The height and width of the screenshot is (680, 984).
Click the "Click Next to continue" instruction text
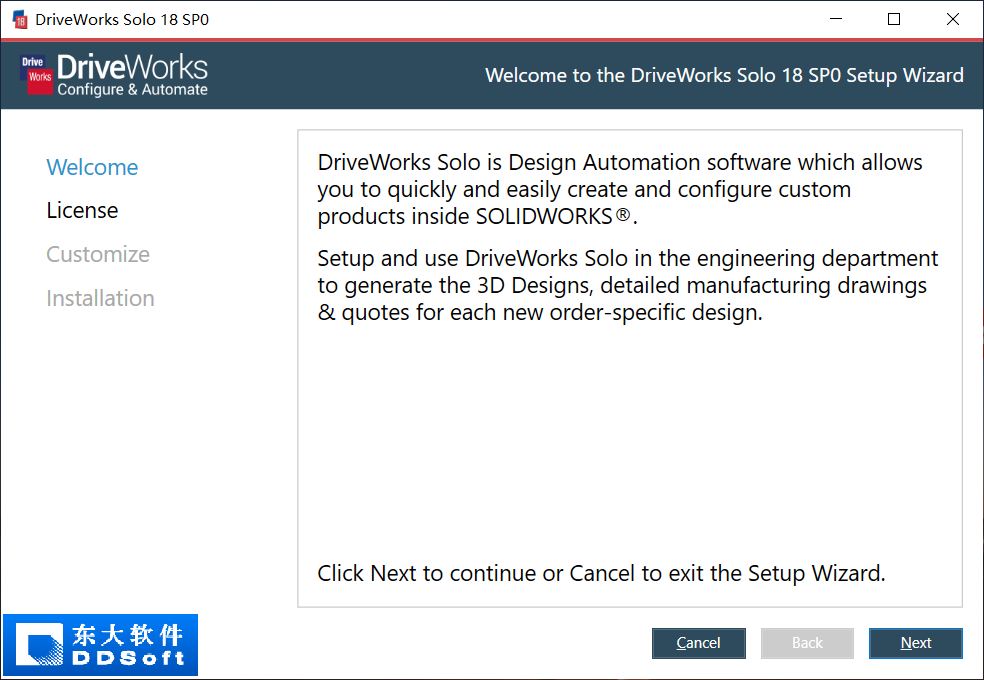pos(601,573)
